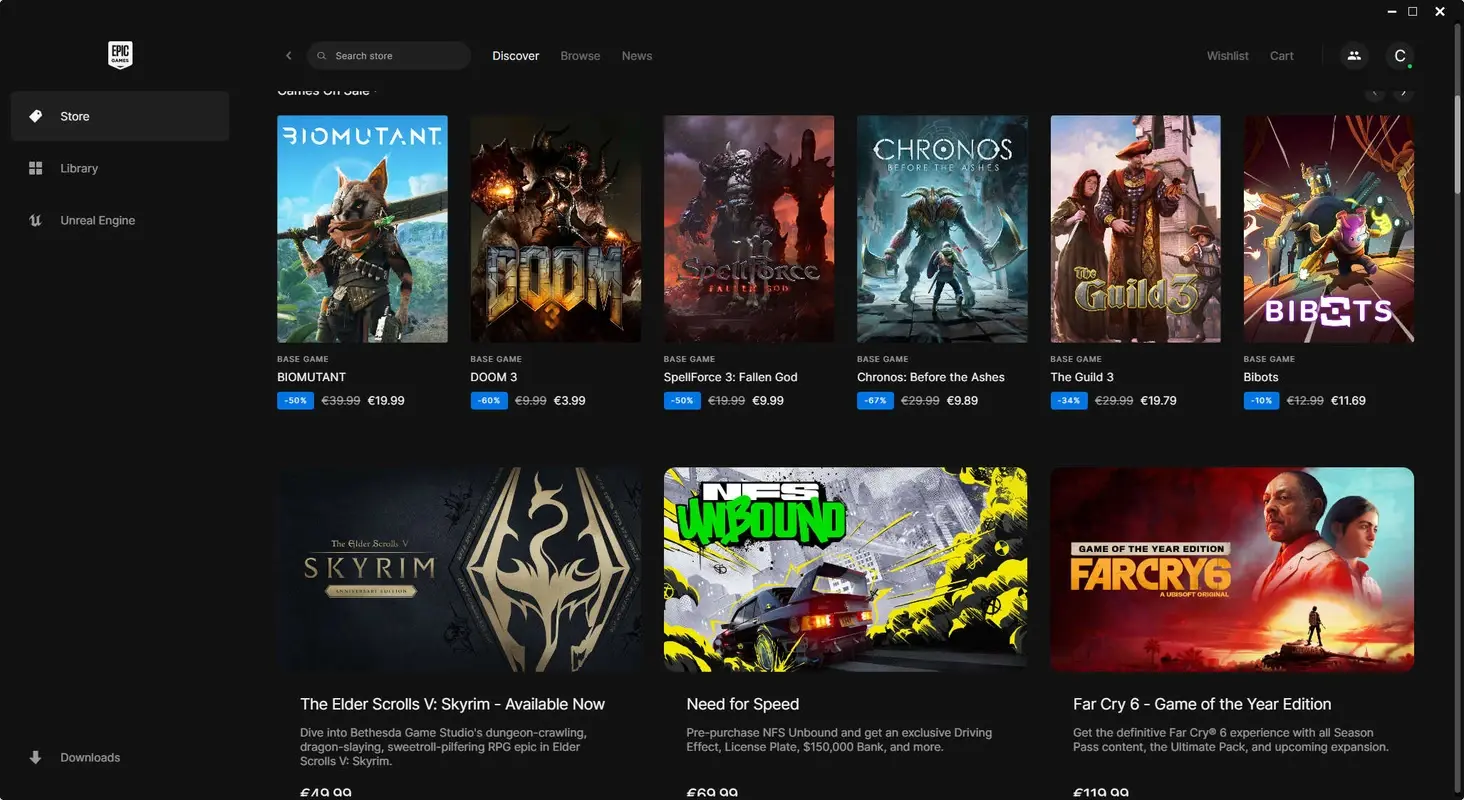Switch to the Browse tab
Screen dimensions: 1464x800
580,55
